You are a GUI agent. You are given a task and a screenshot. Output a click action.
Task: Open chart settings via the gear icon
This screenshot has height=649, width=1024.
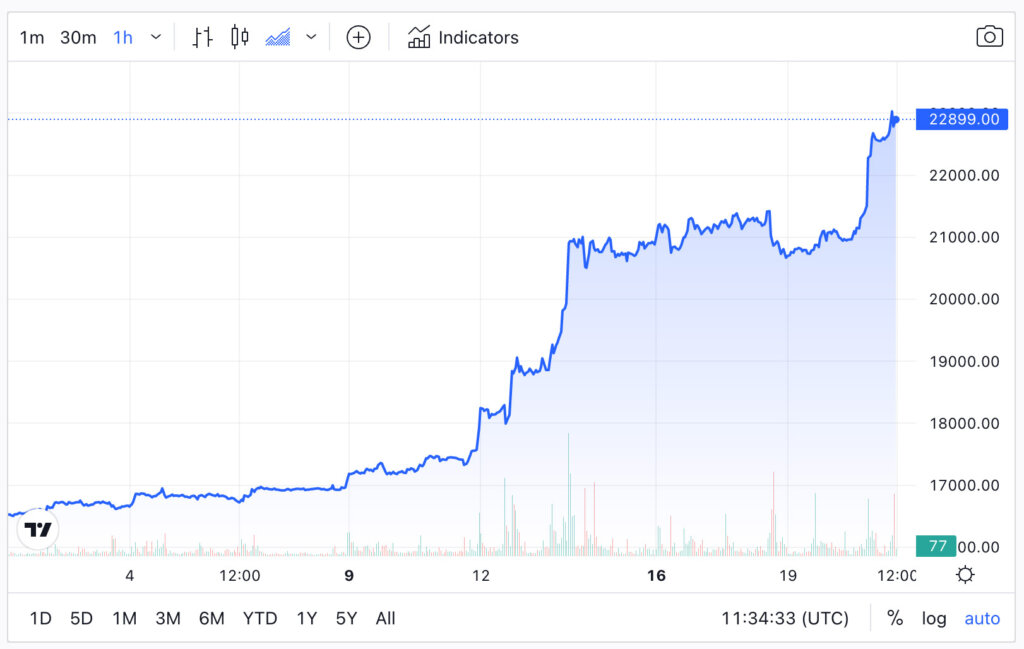[965, 574]
